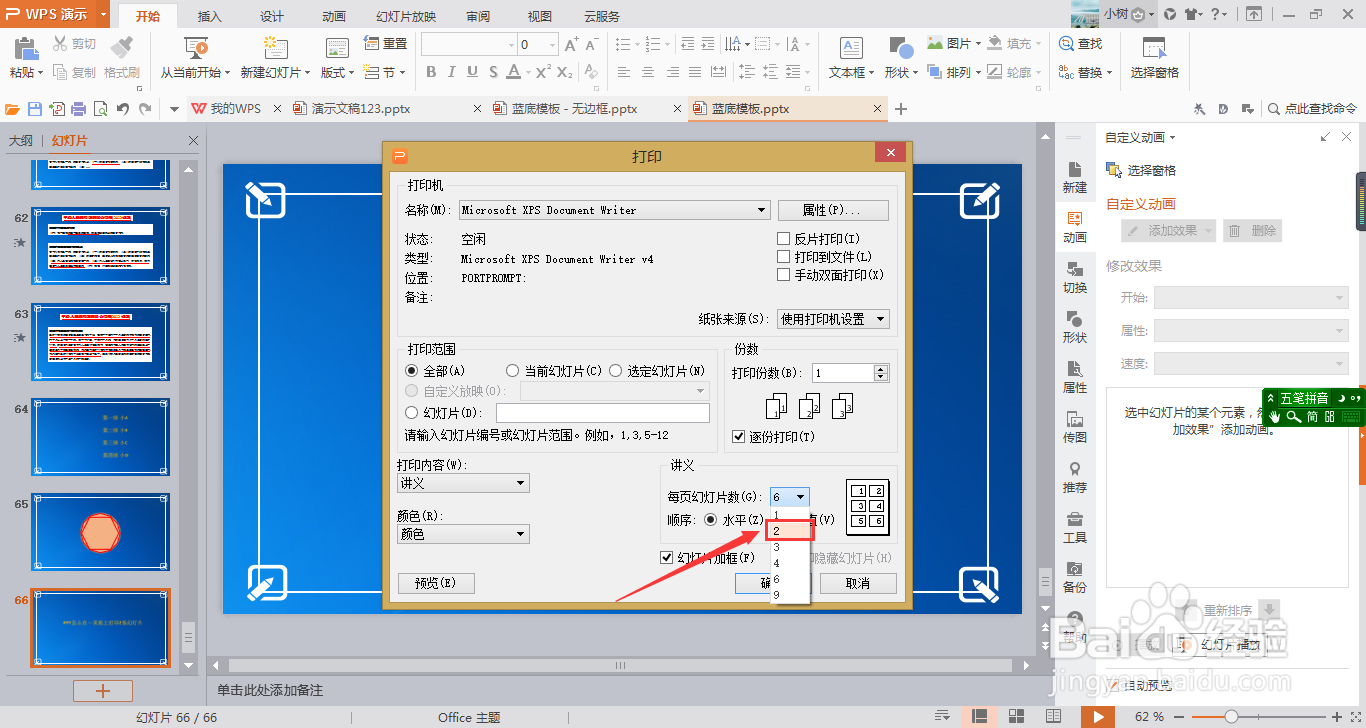1366x728 pixels.
Task: Select horizontal (水平) order radio button
Action: pyautogui.click(x=711, y=519)
